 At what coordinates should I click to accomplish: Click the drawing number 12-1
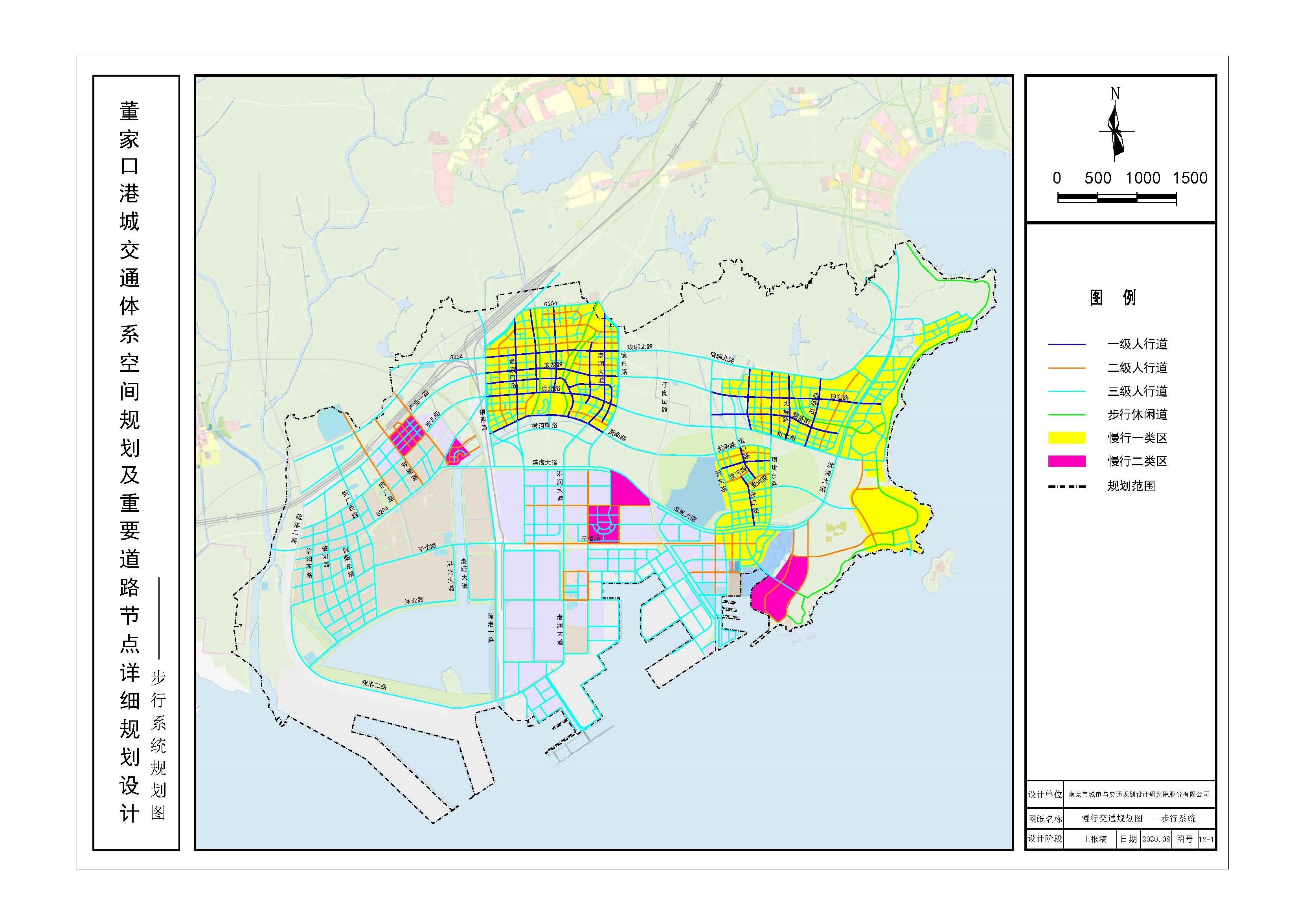(x=1206, y=839)
